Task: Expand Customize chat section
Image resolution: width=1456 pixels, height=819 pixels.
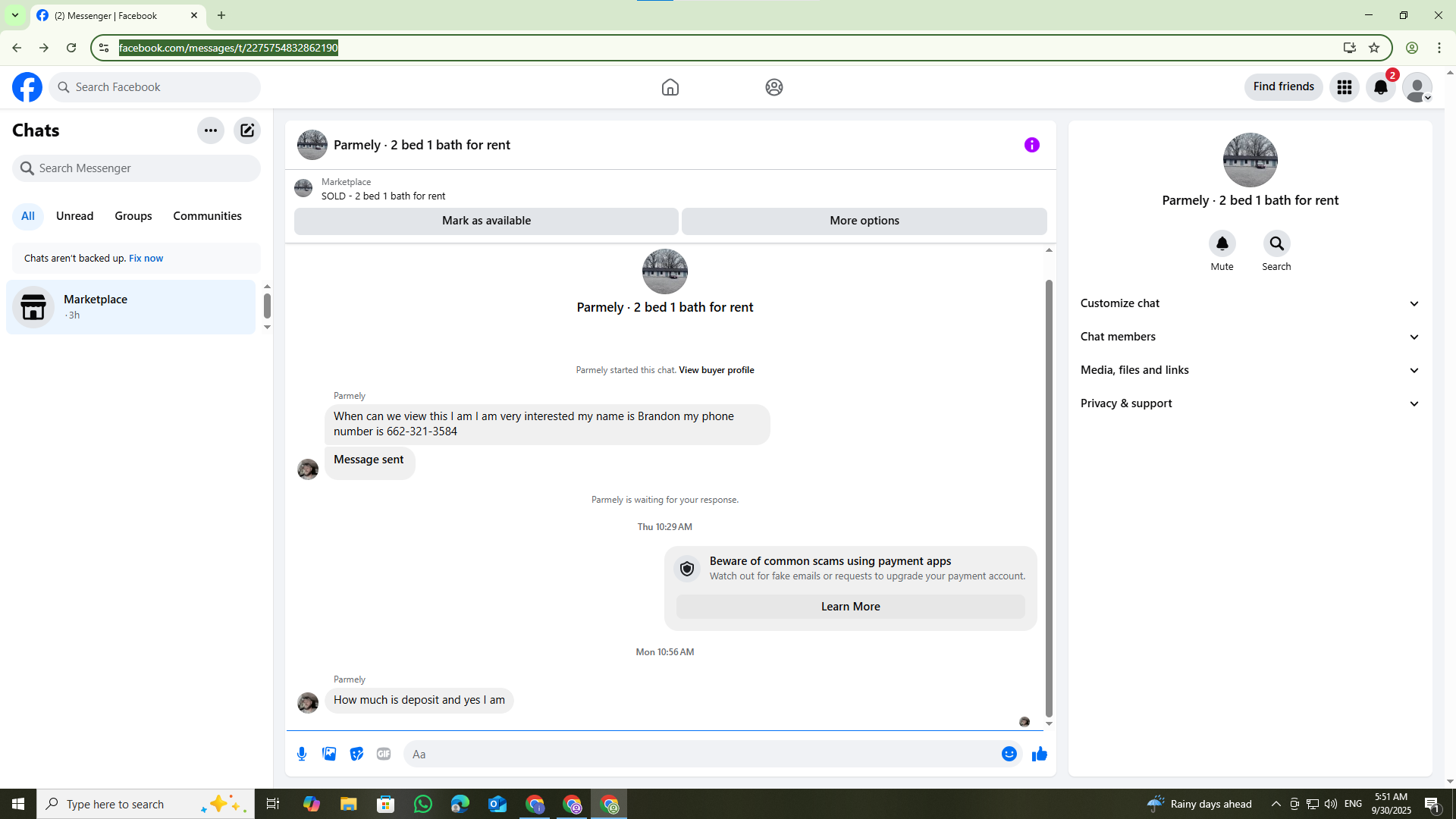Action: (1250, 303)
